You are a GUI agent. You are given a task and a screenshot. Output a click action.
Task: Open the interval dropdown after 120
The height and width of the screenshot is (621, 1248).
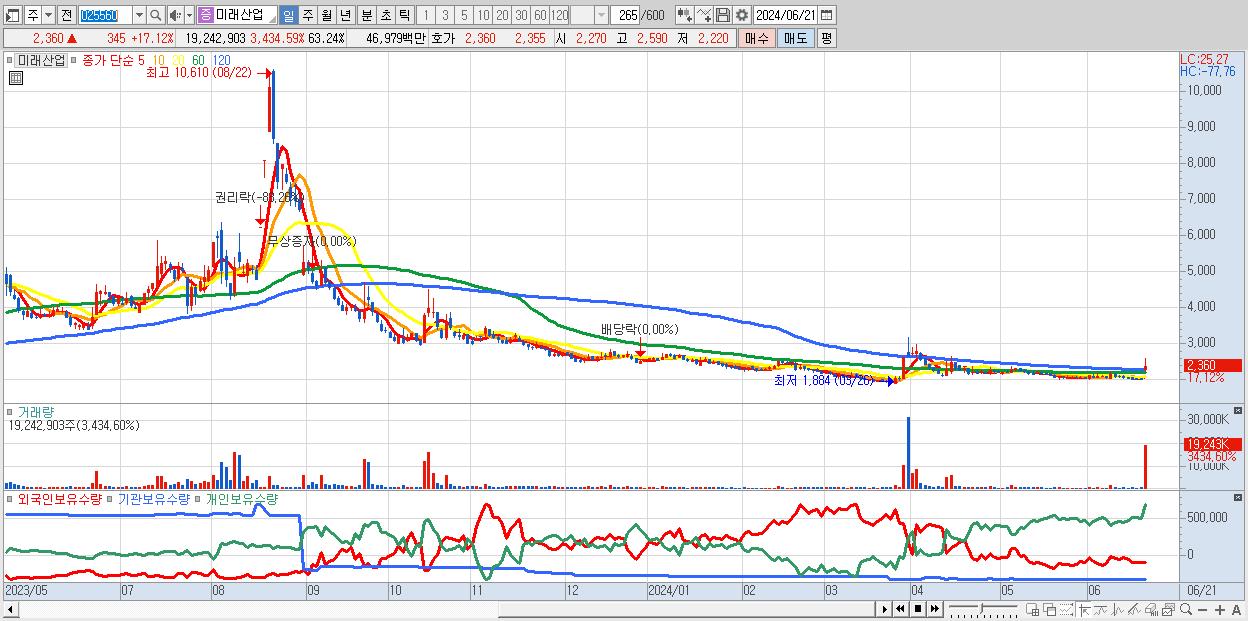click(x=601, y=15)
